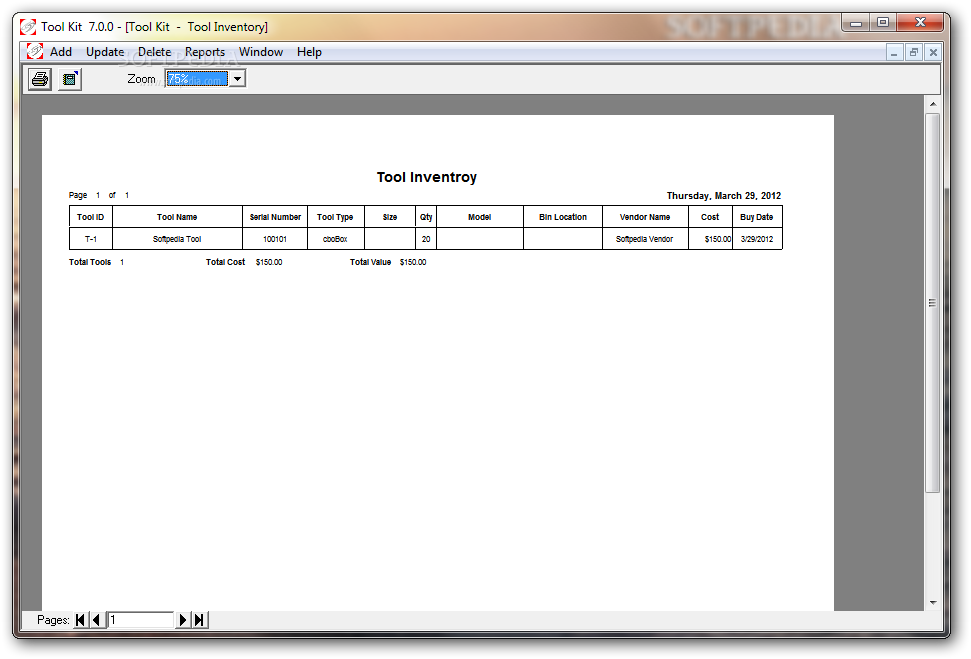This screenshot has height=659, width=971.
Task: Click the 'Total Cost' label
Action: tap(225, 262)
